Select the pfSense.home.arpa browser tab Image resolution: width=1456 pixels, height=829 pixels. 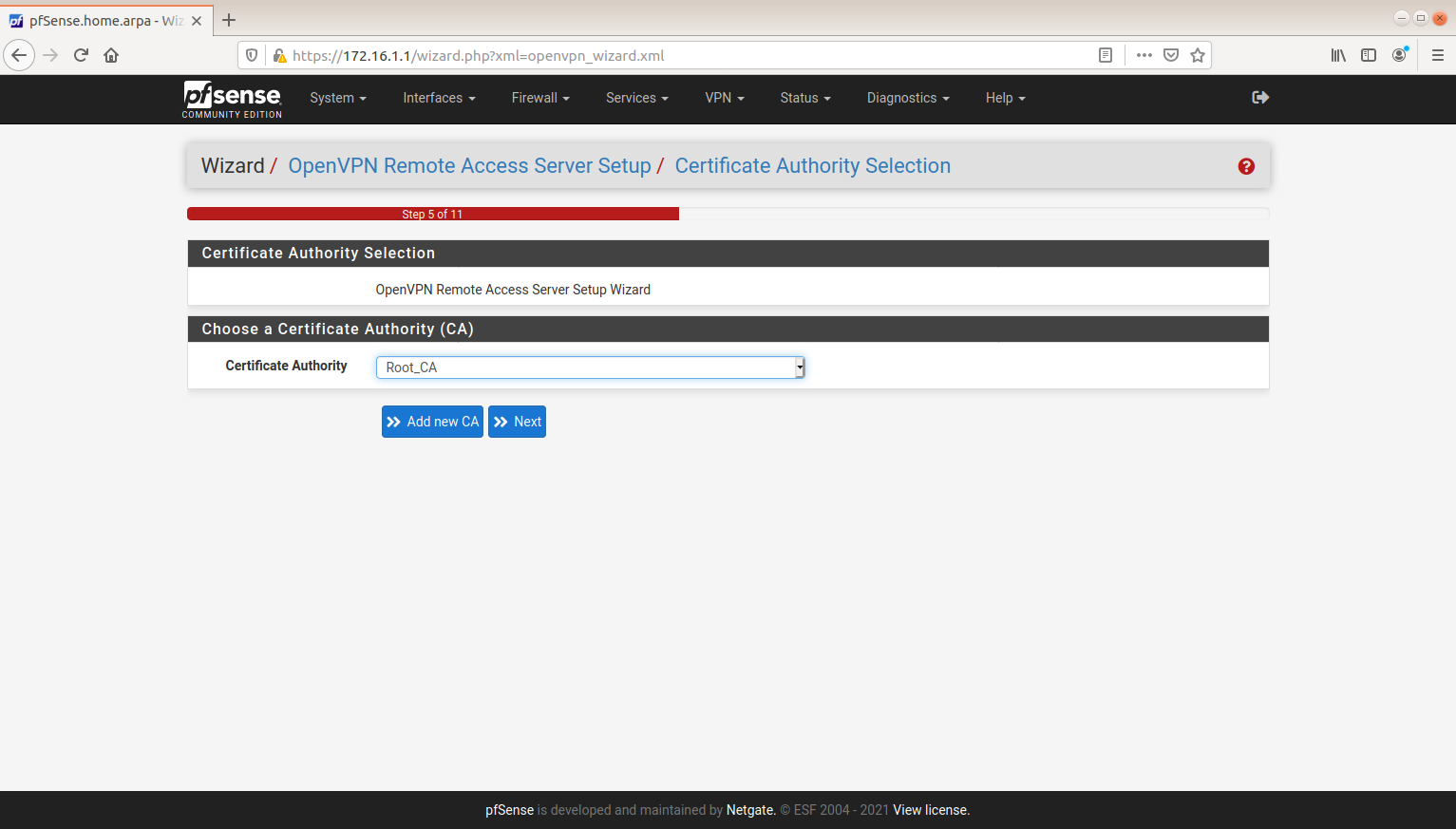click(x=105, y=20)
